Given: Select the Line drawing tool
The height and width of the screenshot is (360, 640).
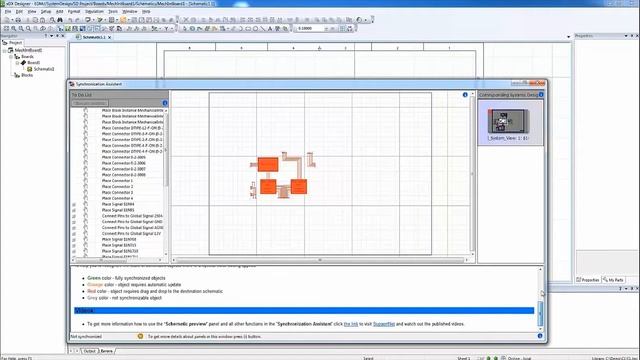Looking at the screenshot, I should click(262, 29).
